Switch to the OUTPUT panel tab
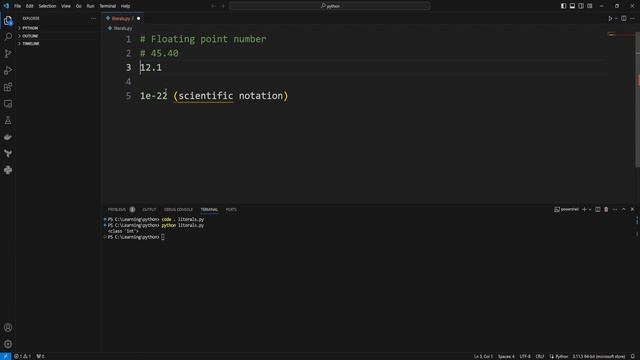Screen dimensions: 640x360 pyautogui.click(x=149, y=209)
